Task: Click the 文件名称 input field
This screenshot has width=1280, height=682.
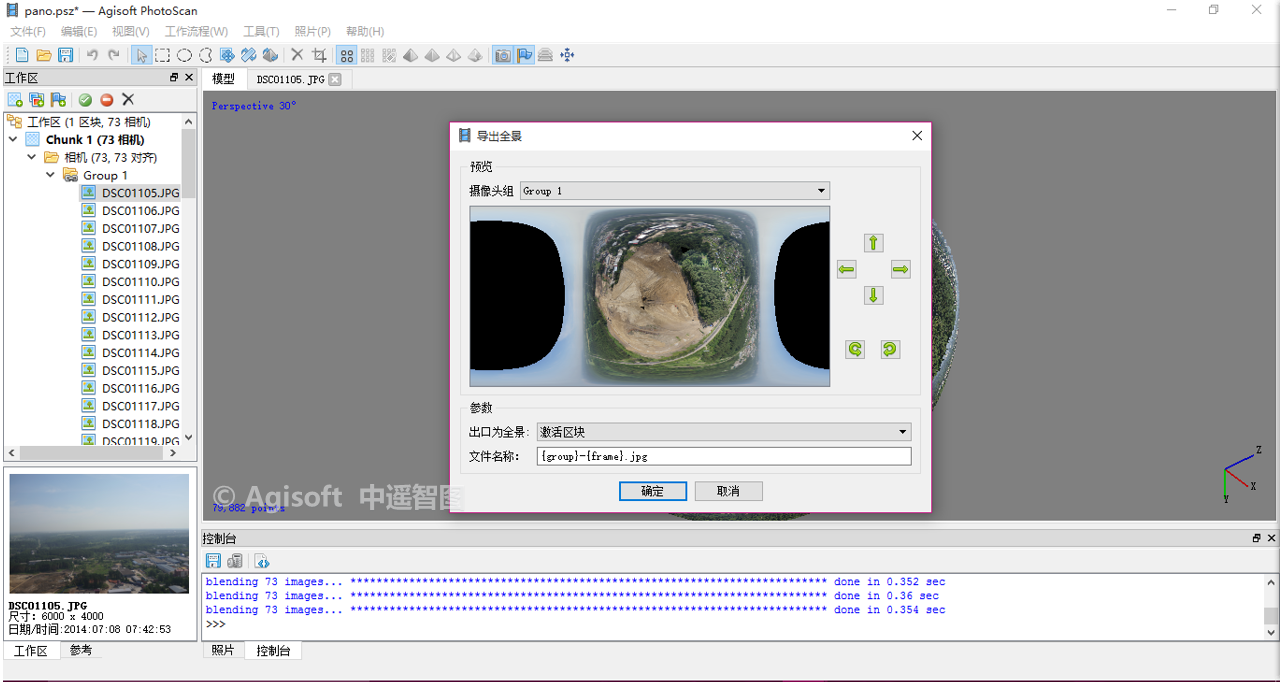Action: coord(724,456)
